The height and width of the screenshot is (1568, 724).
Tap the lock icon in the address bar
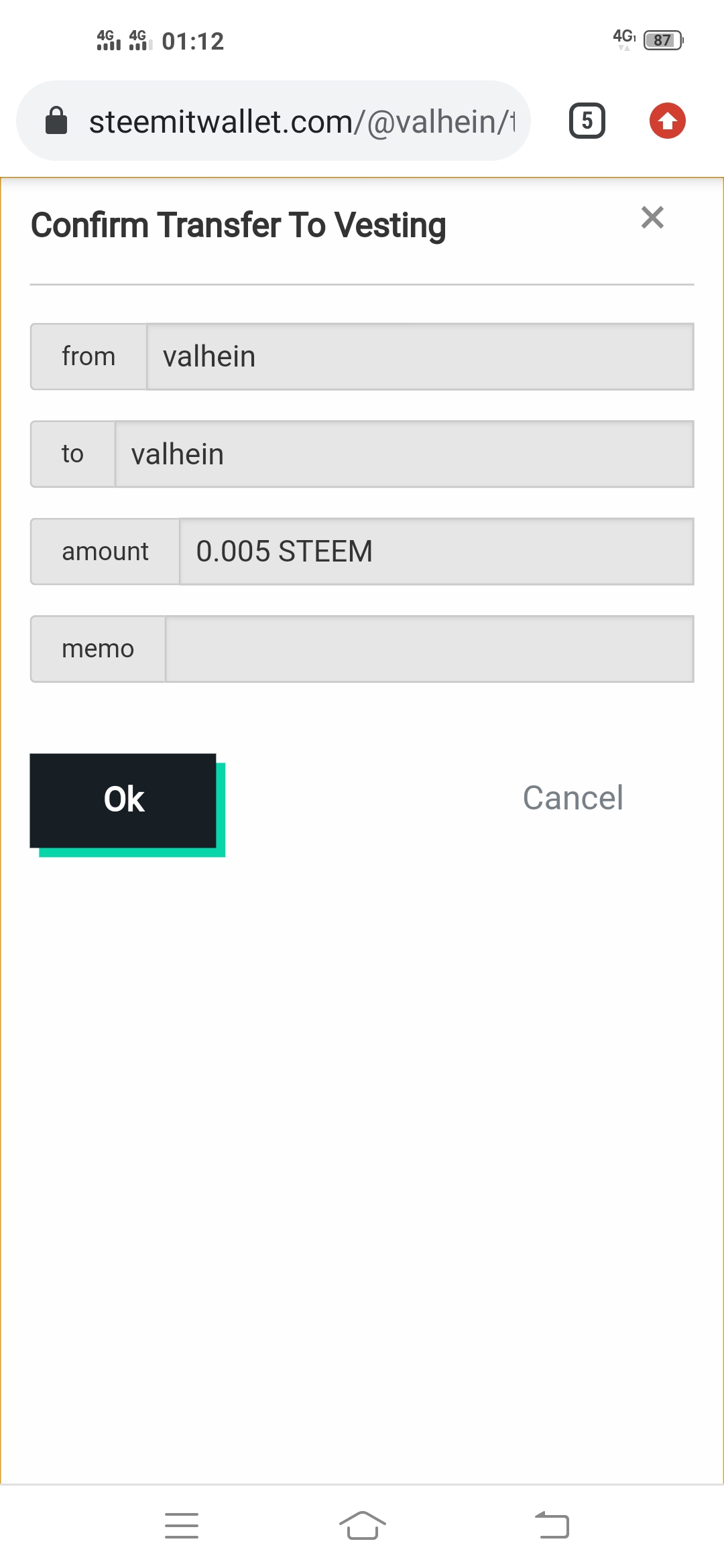point(56,121)
